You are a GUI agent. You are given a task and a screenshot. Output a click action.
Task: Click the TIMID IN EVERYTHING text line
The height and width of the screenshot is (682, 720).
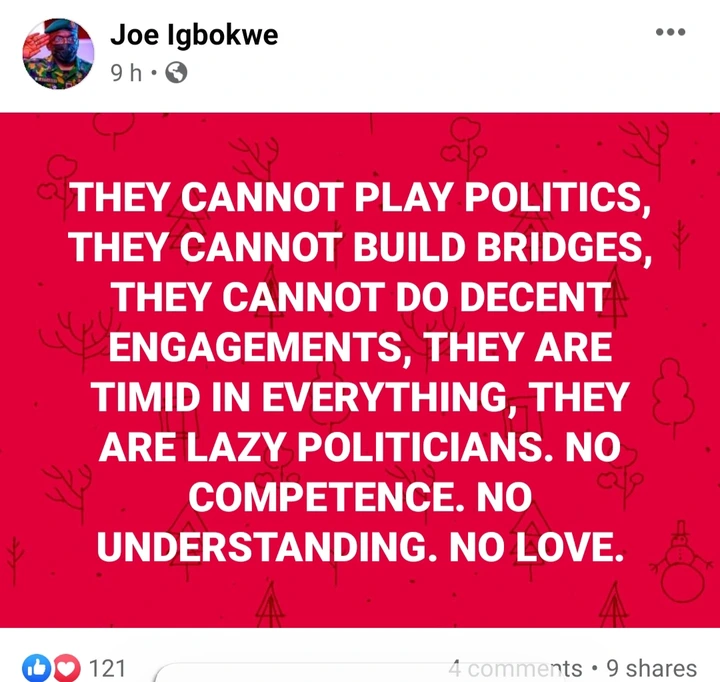coord(360,397)
